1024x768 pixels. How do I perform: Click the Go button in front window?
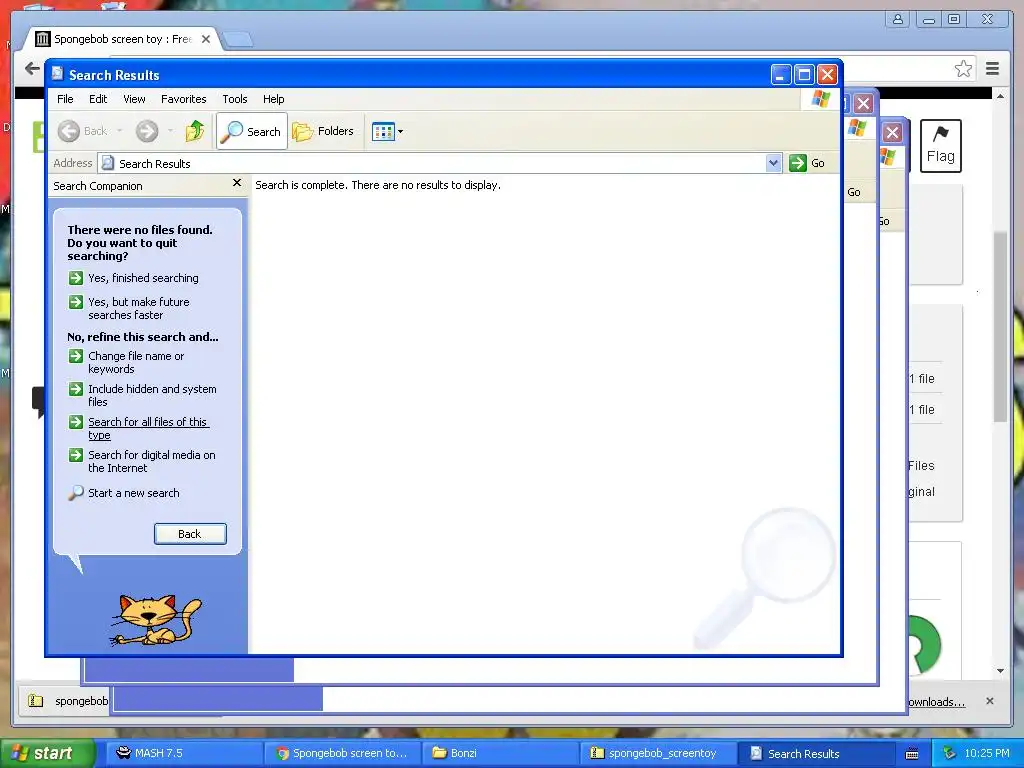[x=807, y=163]
